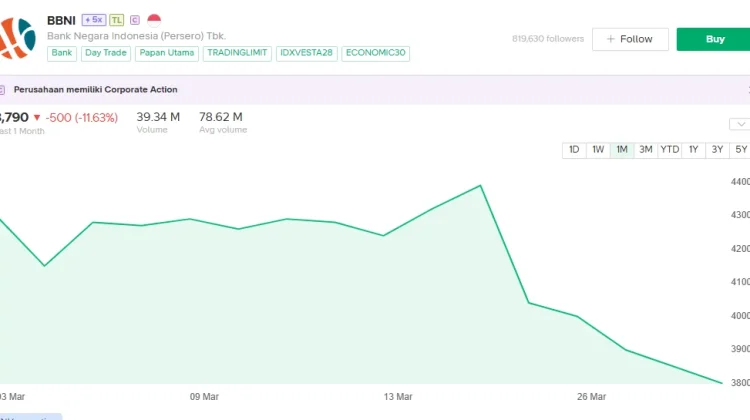The height and width of the screenshot is (420, 750).
Task: Open the IDXVESTA28 index tag
Action: (307, 53)
